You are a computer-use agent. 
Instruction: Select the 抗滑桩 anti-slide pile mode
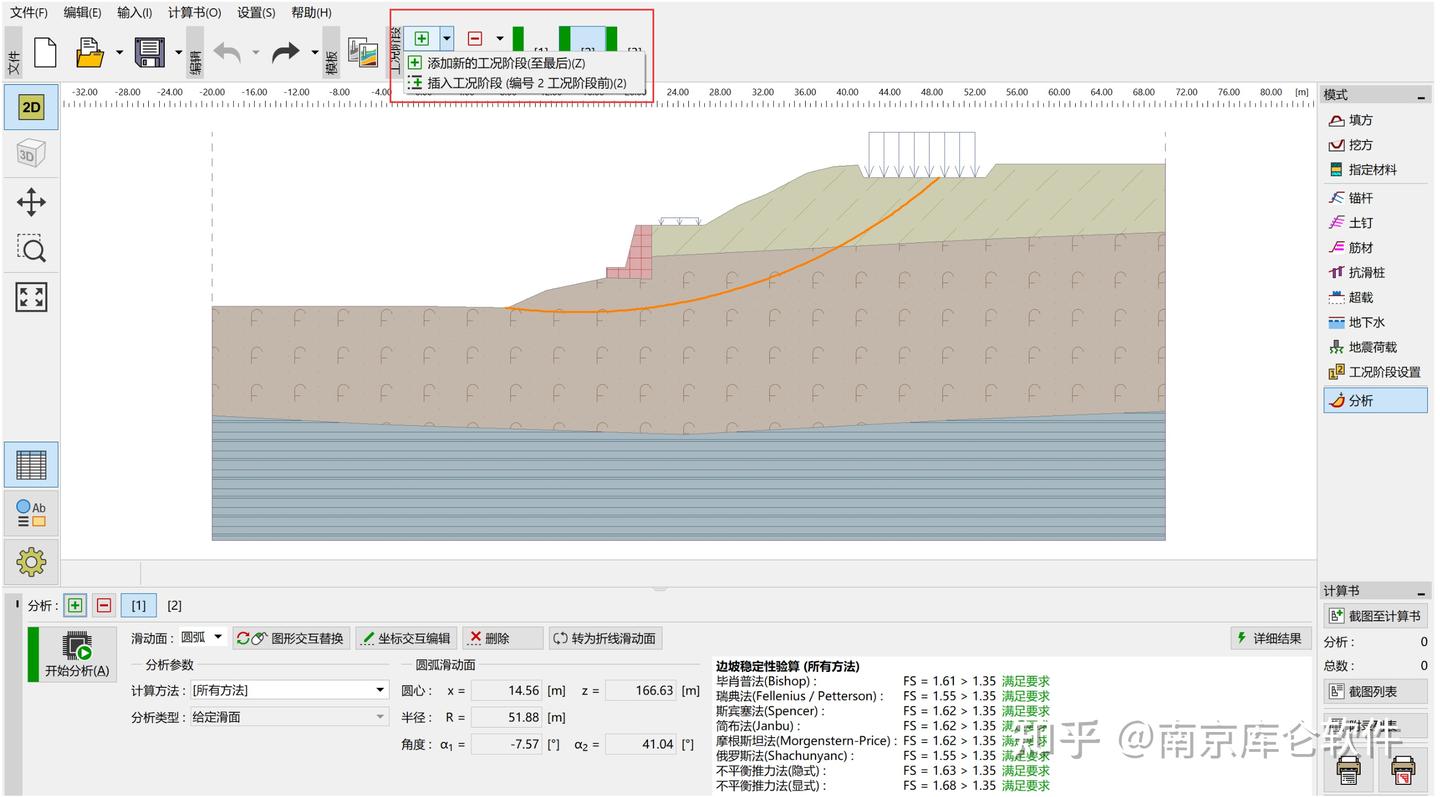pos(1375,271)
